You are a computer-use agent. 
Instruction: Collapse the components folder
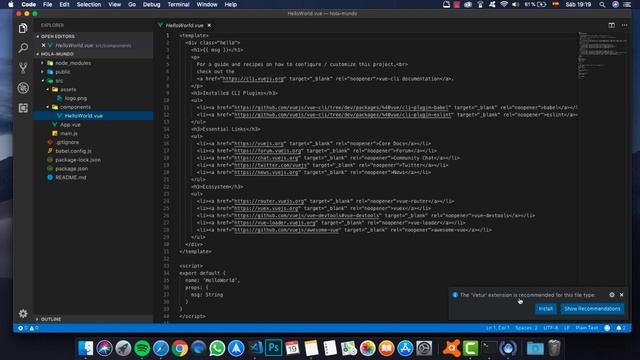point(75,107)
